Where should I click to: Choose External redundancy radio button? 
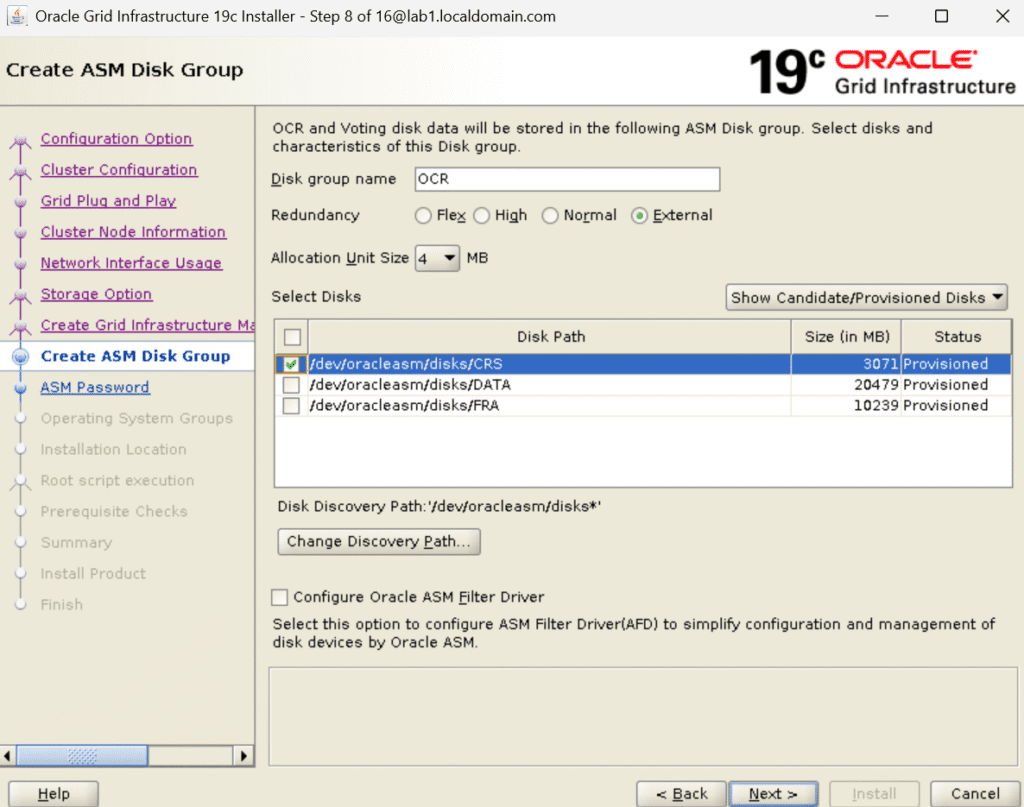pyautogui.click(x=639, y=215)
